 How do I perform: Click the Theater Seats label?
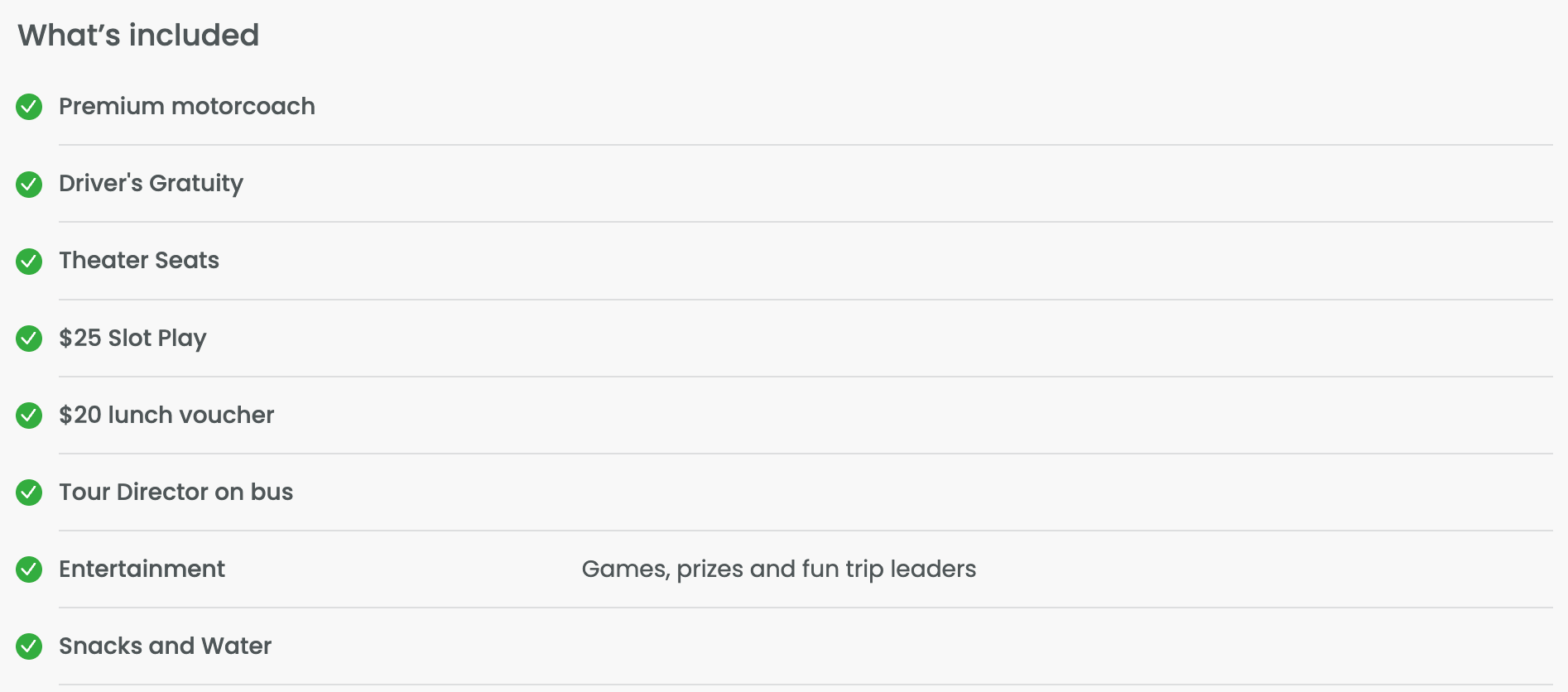tap(139, 260)
